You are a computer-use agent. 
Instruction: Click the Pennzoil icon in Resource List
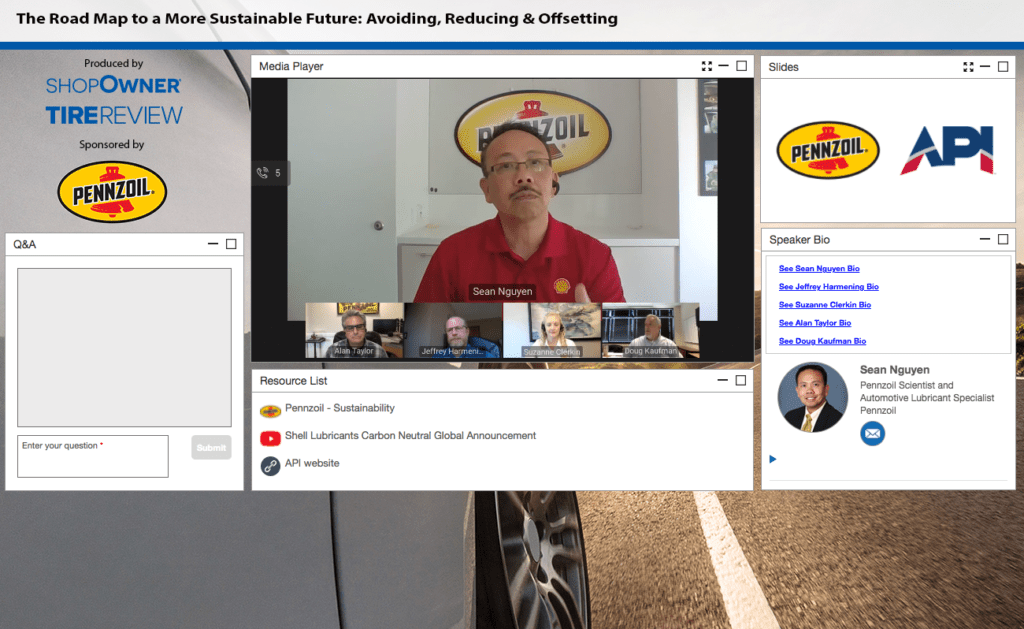click(270, 411)
